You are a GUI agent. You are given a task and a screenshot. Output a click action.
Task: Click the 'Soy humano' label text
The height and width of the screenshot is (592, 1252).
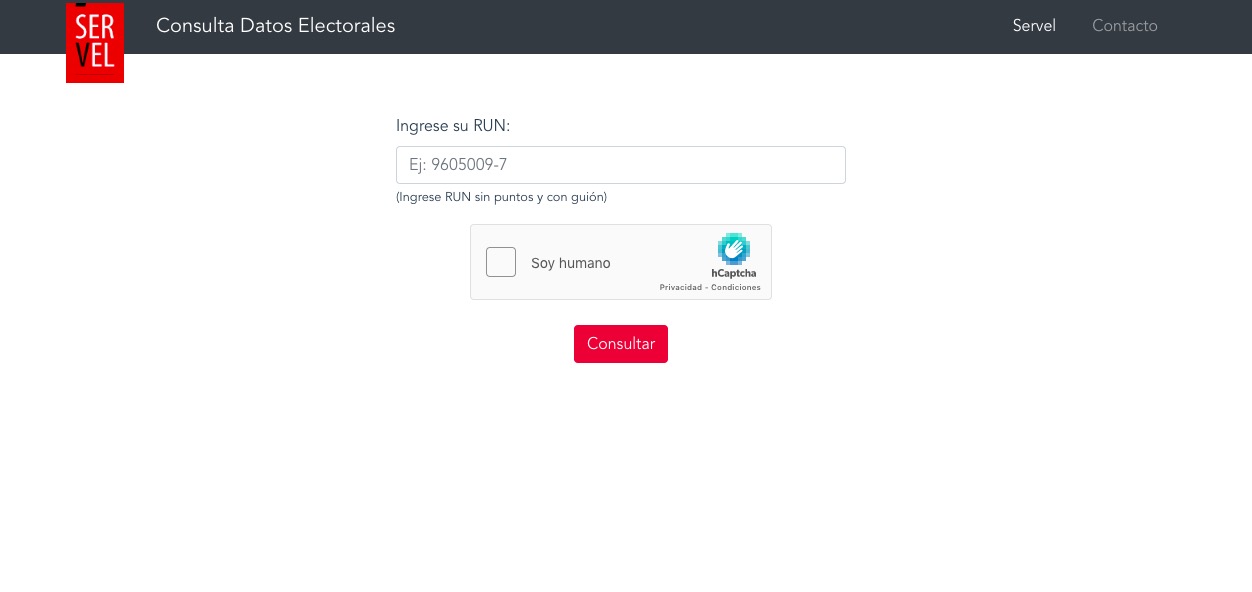tap(570, 263)
